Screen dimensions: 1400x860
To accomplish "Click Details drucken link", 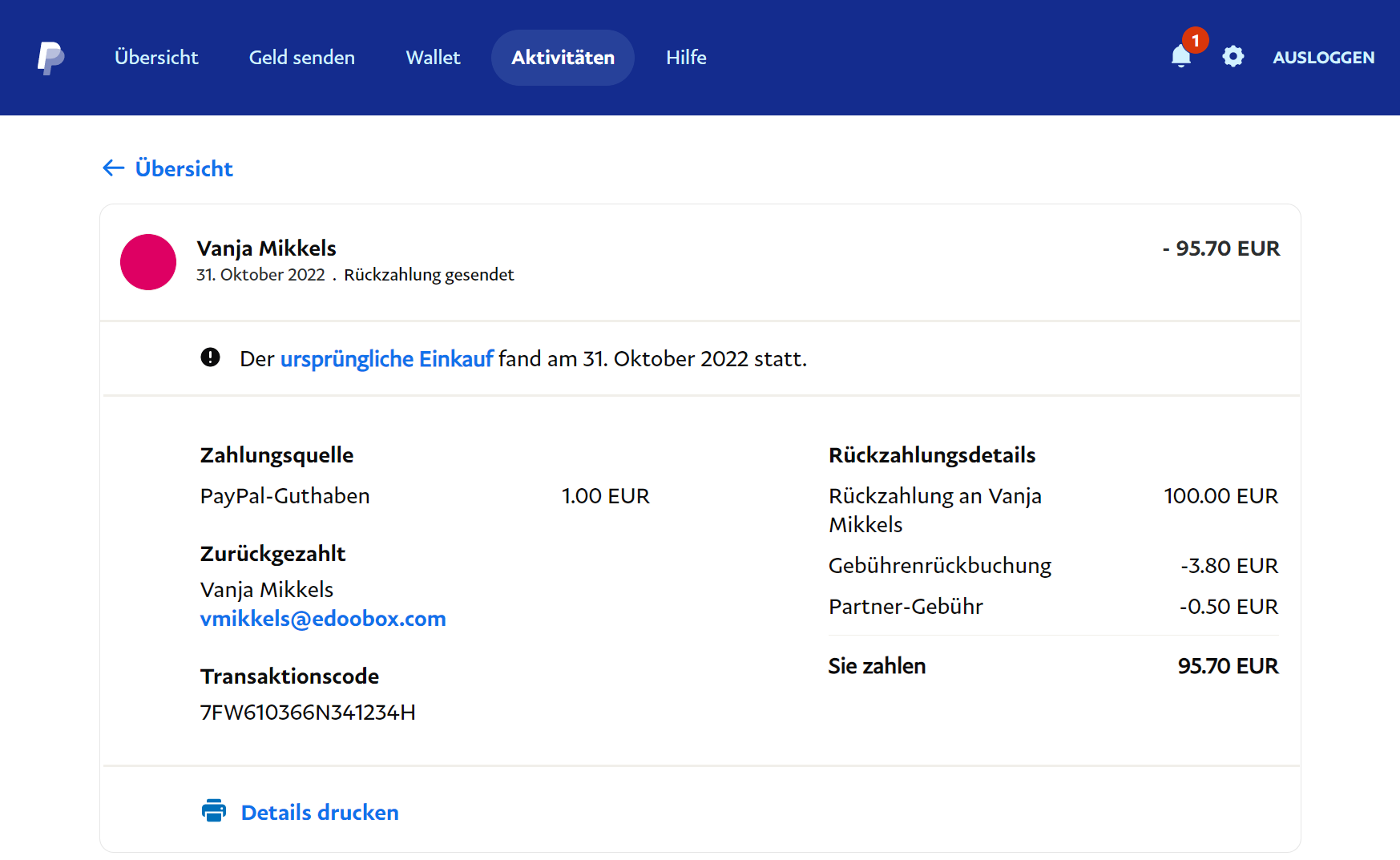I will tap(320, 813).
